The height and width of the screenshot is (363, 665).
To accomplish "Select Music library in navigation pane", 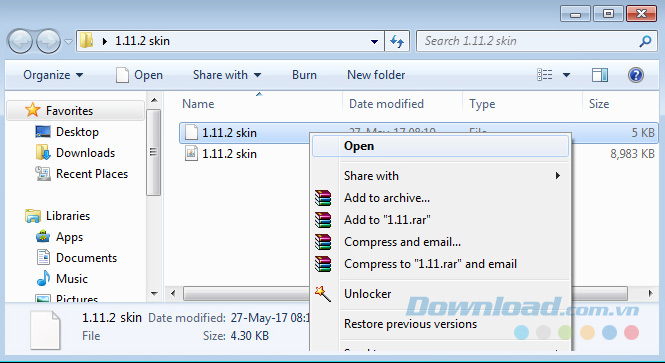I will coord(72,279).
